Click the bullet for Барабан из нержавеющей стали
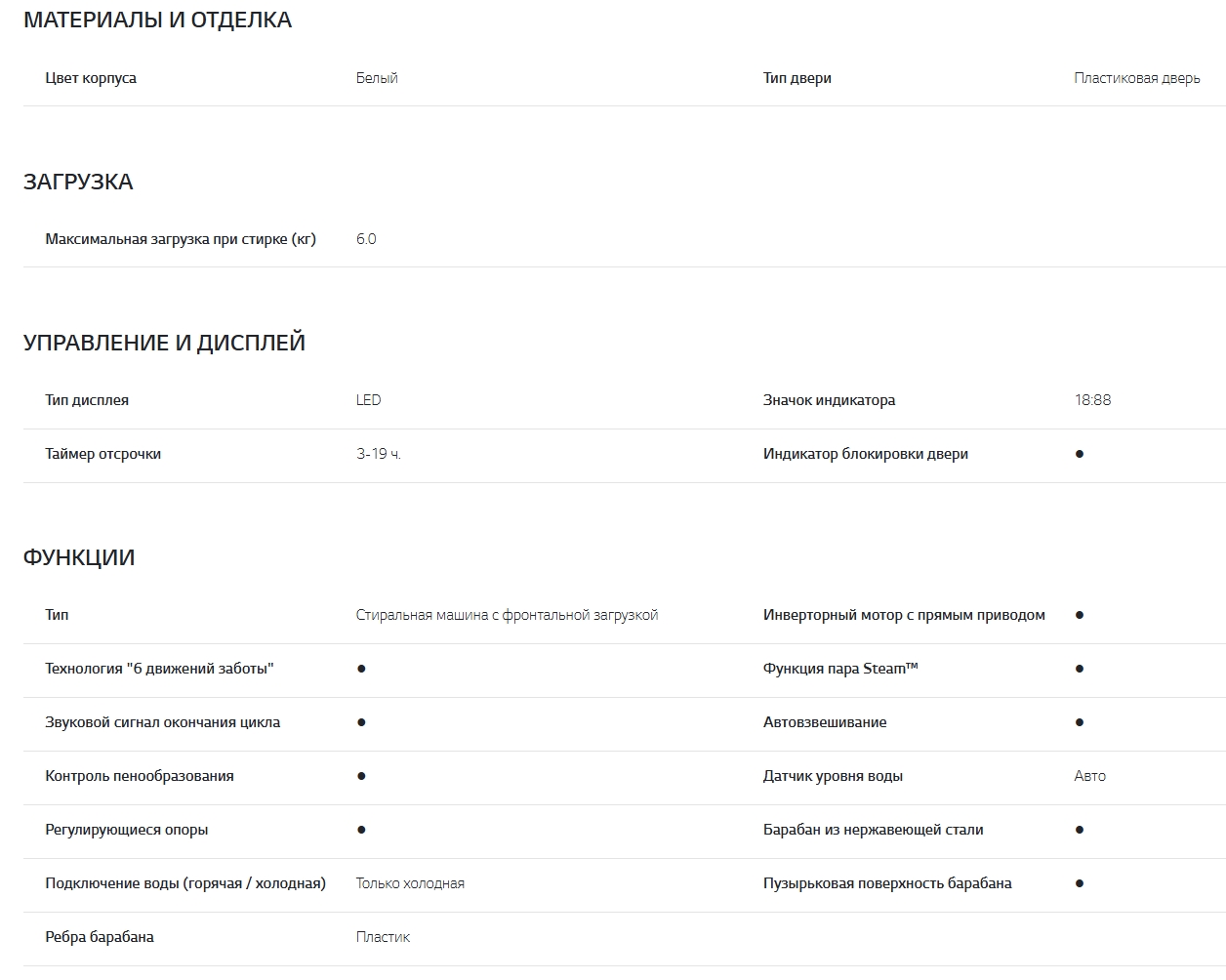Image resolution: width=1226 pixels, height=980 pixels. (x=1079, y=830)
